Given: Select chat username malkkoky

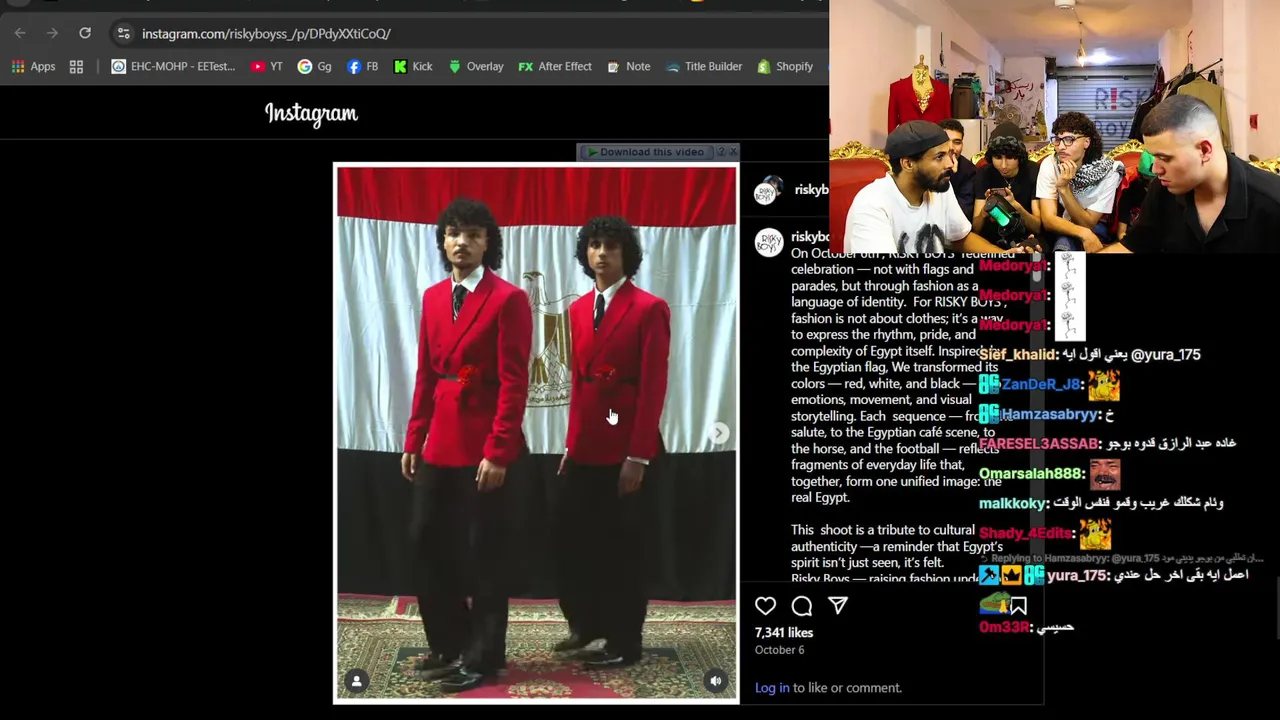Looking at the screenshot, I should pyautogui.click(x=1013, y=503).
